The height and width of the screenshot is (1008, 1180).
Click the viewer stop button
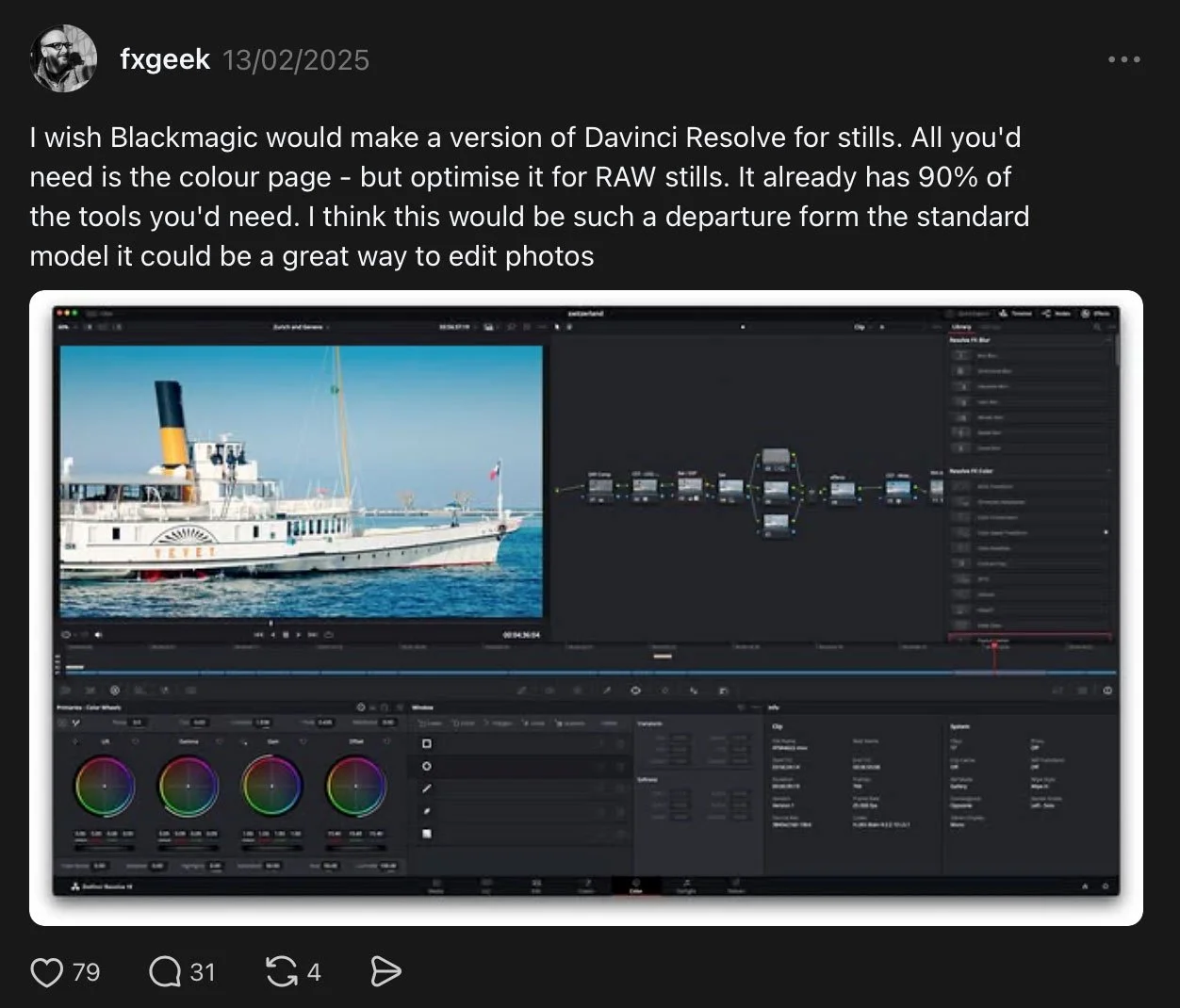pos(287,634)
